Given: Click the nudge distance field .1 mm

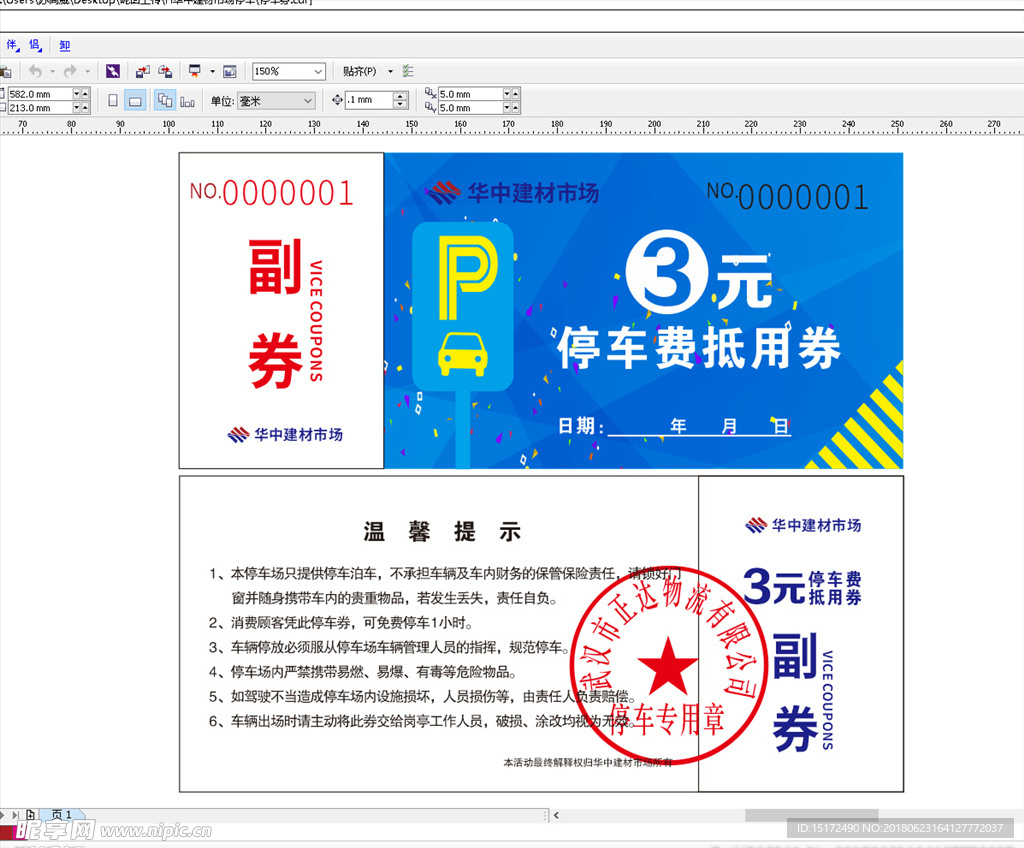Looking at the screenshot, I should [x=369, y=100].
